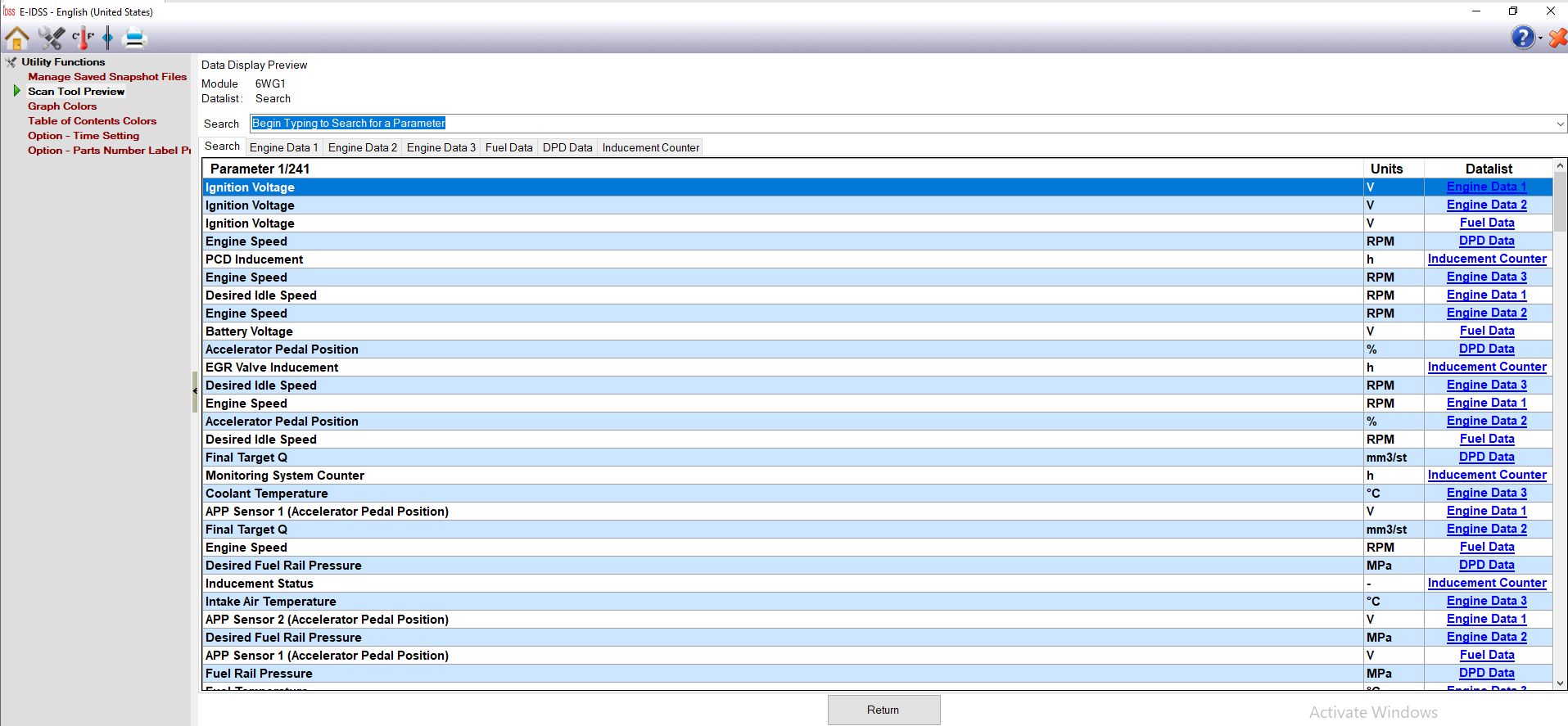Switch to the Search tab
Screen dimensions: 1568x726
click(223, 147)
